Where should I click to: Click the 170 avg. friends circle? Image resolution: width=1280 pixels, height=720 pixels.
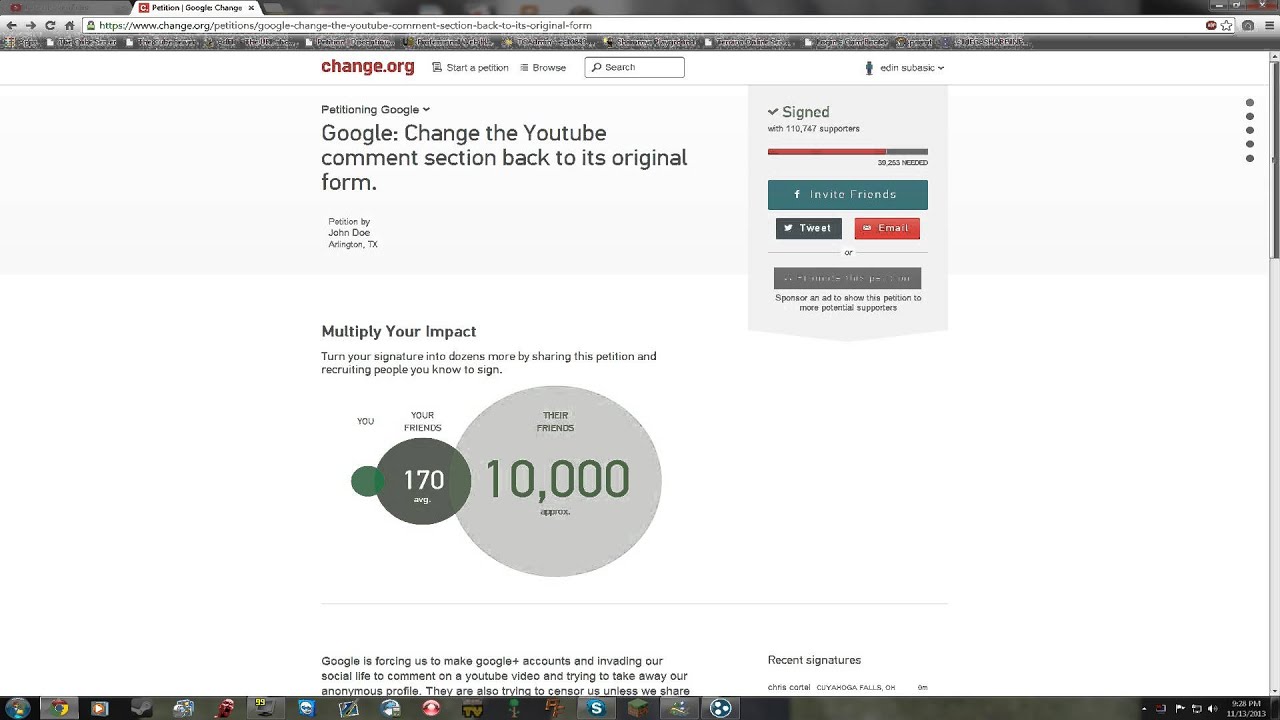[x=423, y=481]
